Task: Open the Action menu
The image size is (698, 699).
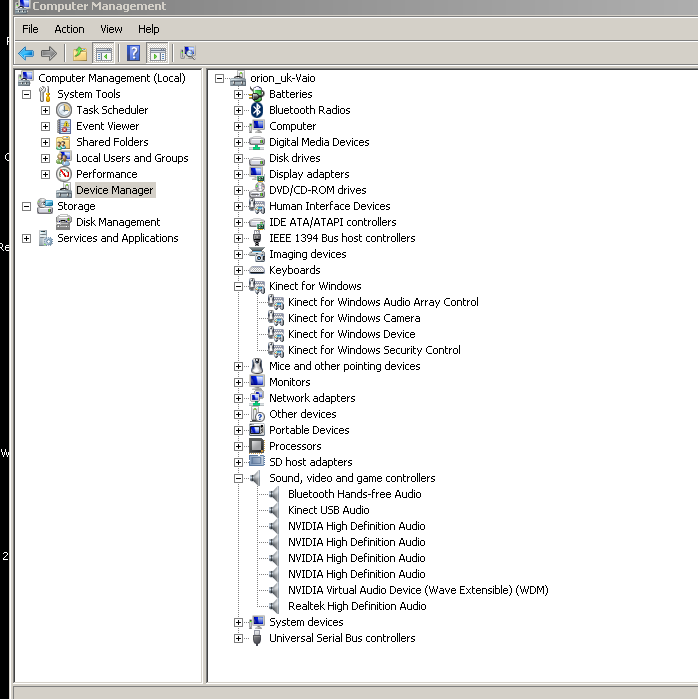Action: (69, 29)
